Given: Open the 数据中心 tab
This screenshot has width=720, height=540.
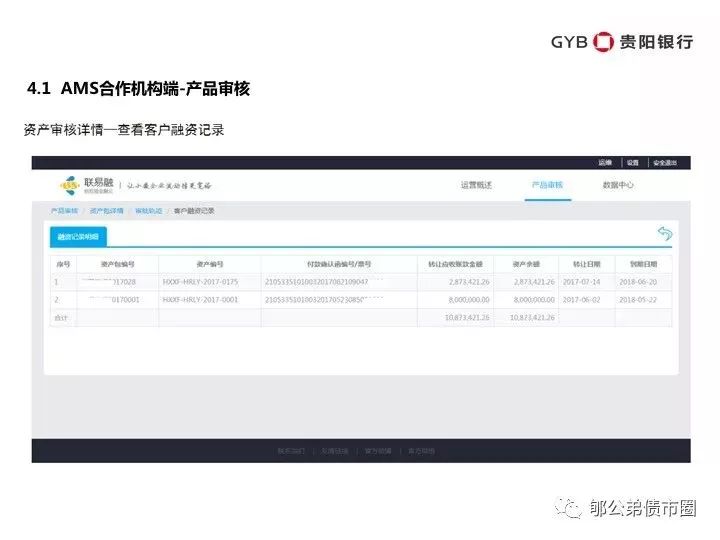Looking at the screenshot, I should 618,185.
